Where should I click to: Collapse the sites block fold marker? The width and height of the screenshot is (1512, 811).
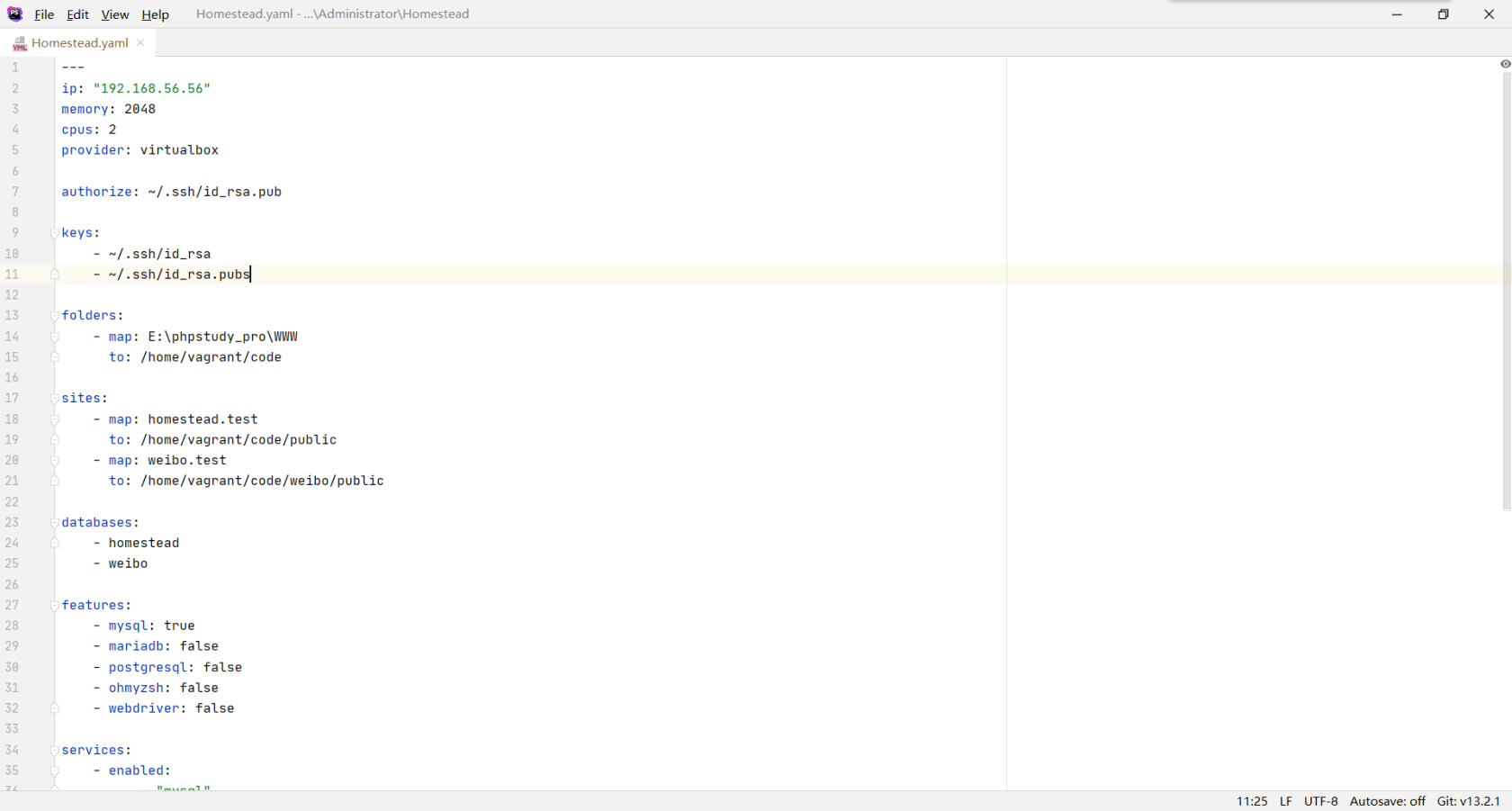click(x=55, y=399)
